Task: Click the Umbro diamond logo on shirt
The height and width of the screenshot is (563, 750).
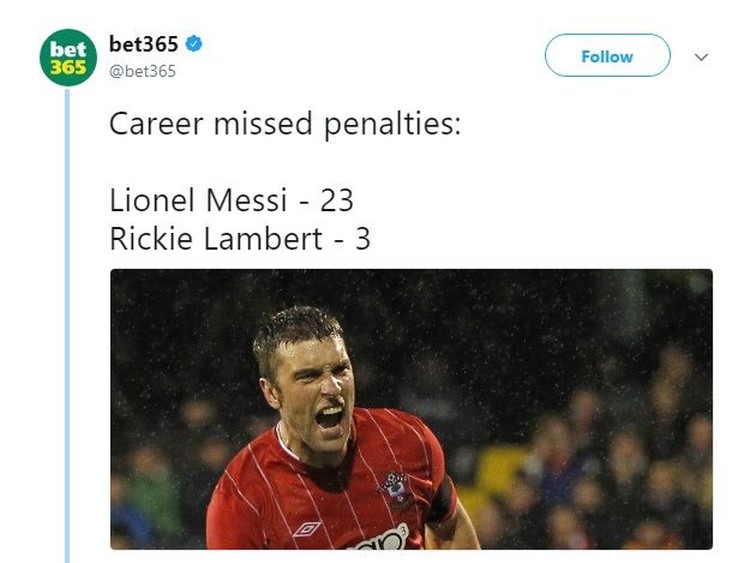Action: (307, 529)
